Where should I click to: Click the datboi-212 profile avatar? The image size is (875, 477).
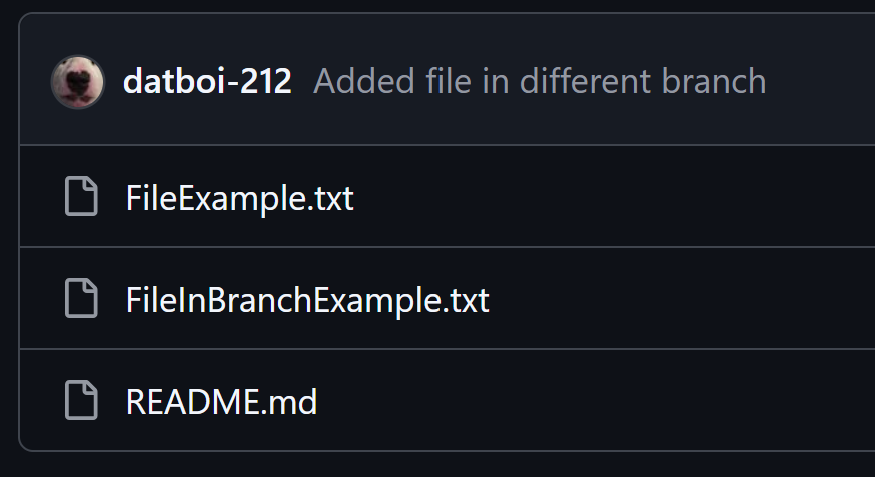(77, 82)
